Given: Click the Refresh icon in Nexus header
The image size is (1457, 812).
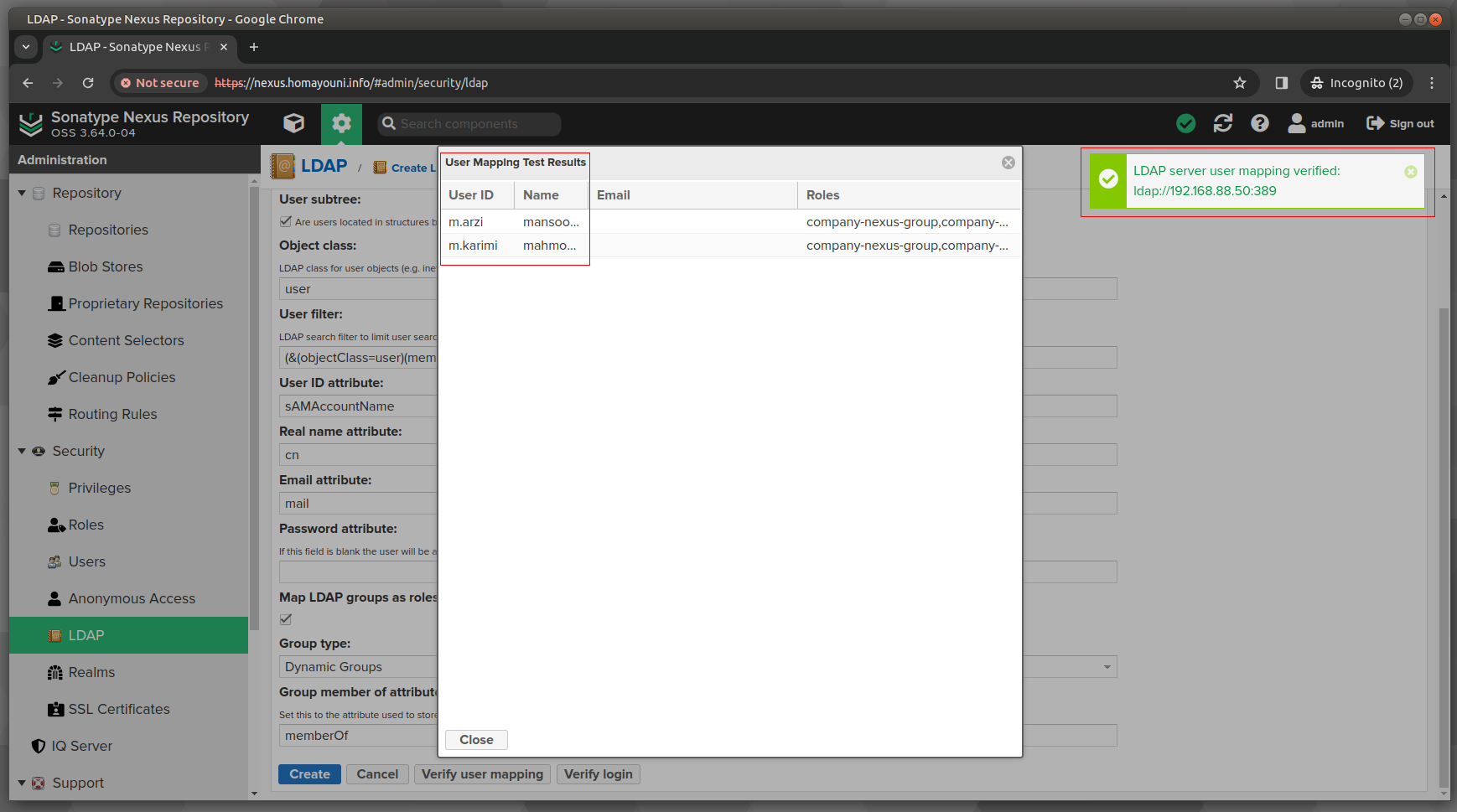Looking at the screenshot, I should coord(1222,123).
